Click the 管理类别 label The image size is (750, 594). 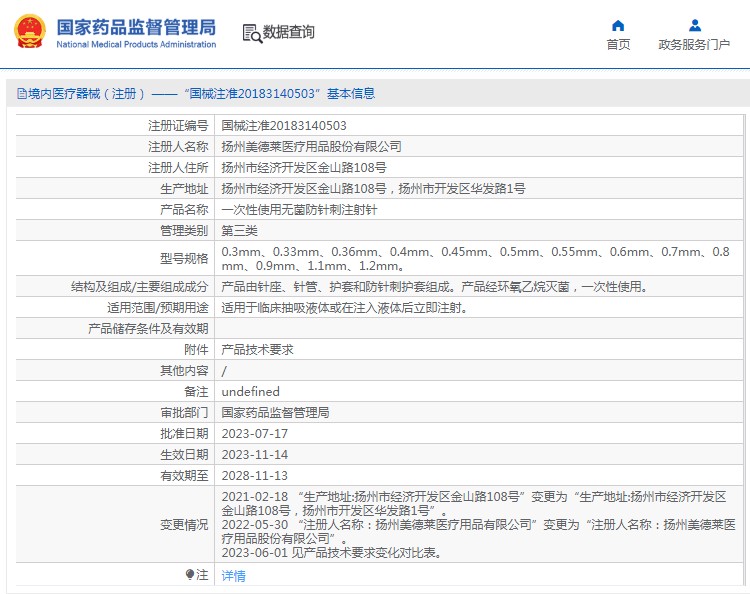184,231
